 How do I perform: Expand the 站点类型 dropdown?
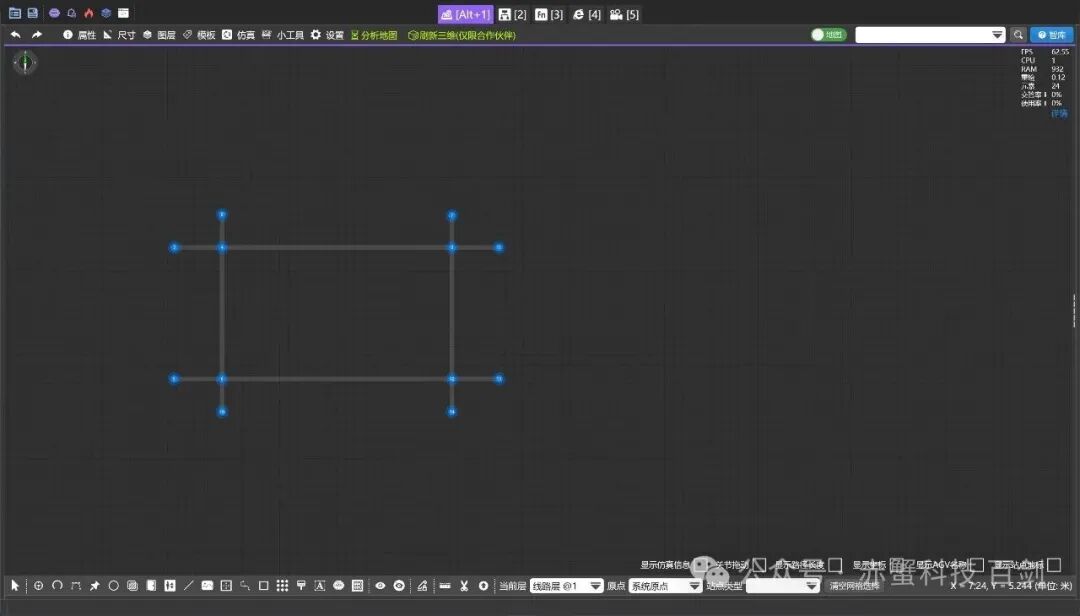[783, 586]
